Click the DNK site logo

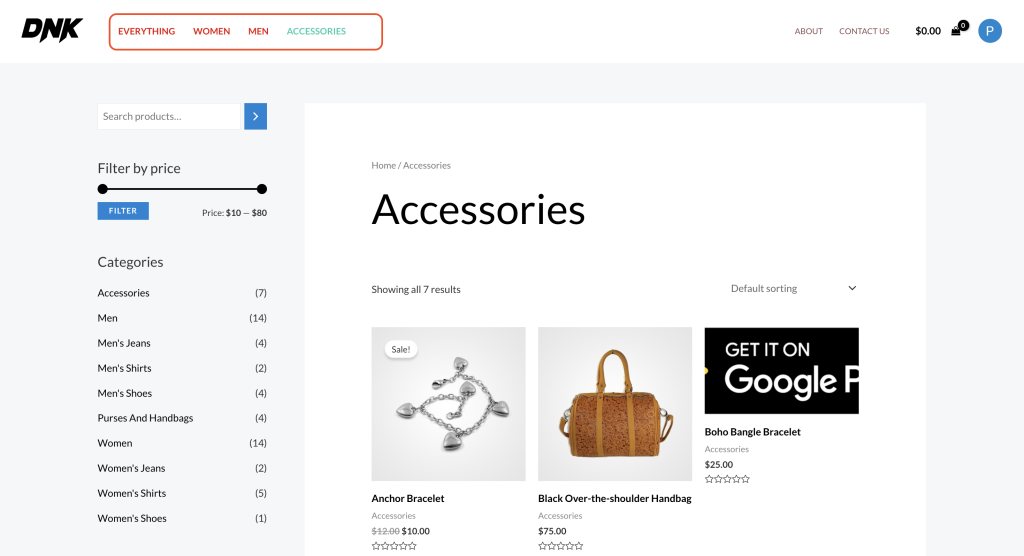(x=52, y=30)
